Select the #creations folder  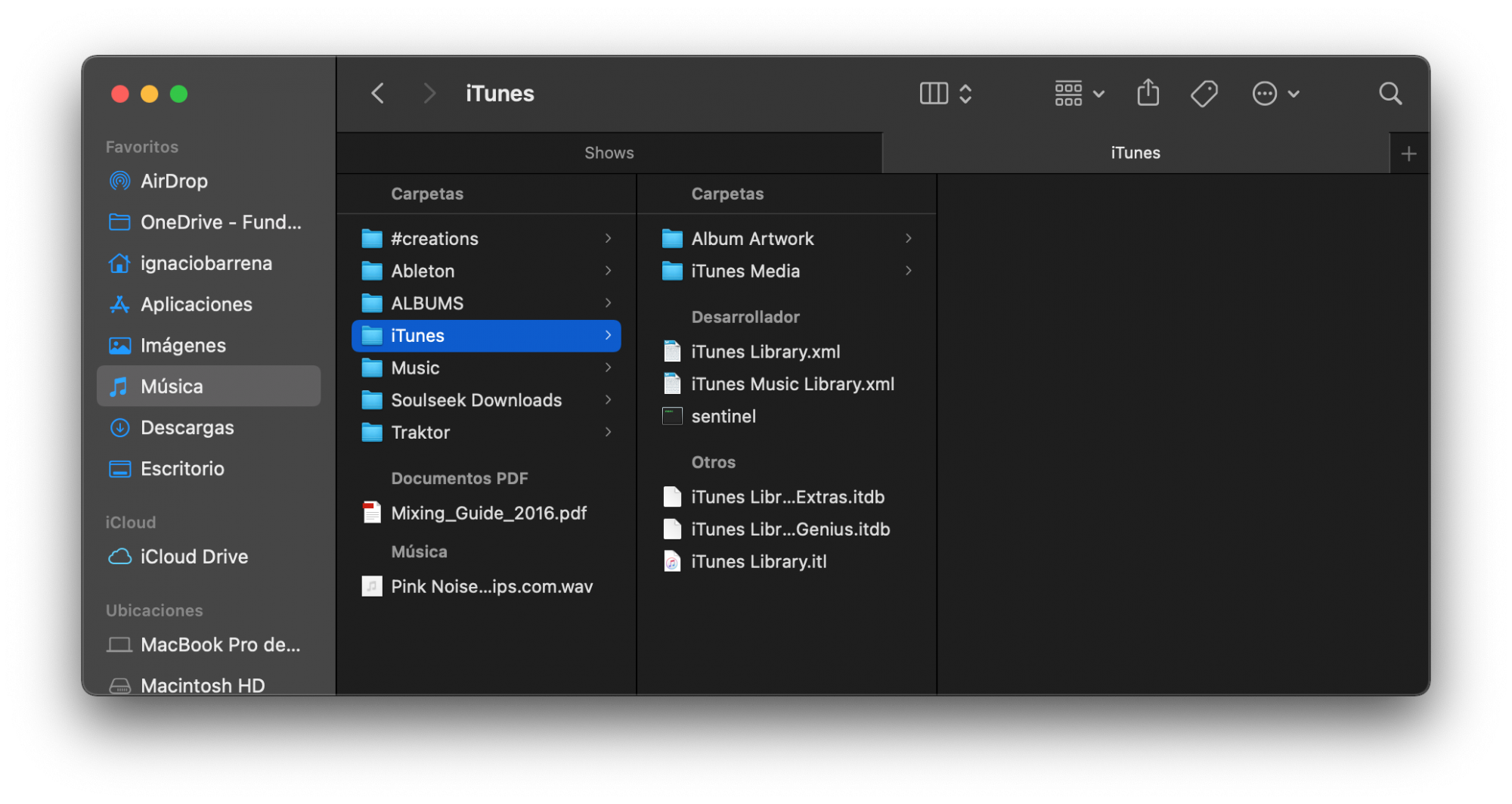[486, 238]
